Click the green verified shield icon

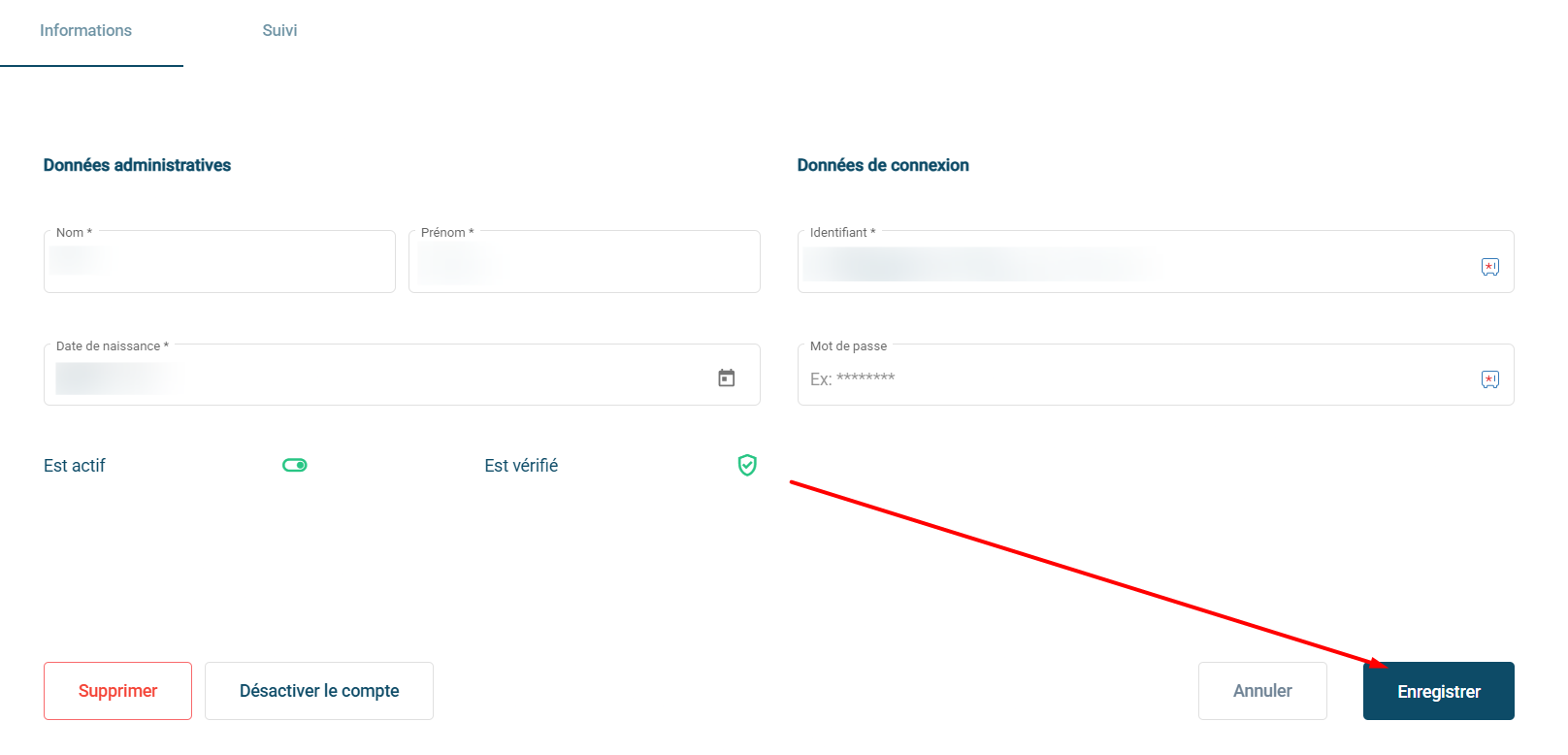click(747, 466)
